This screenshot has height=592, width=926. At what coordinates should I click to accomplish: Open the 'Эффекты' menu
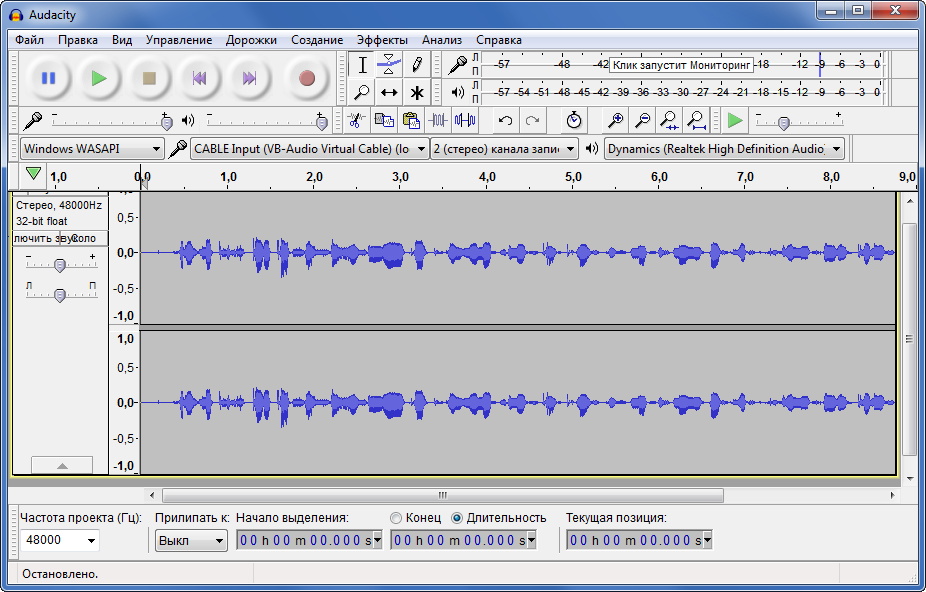[x=382, y=40]
